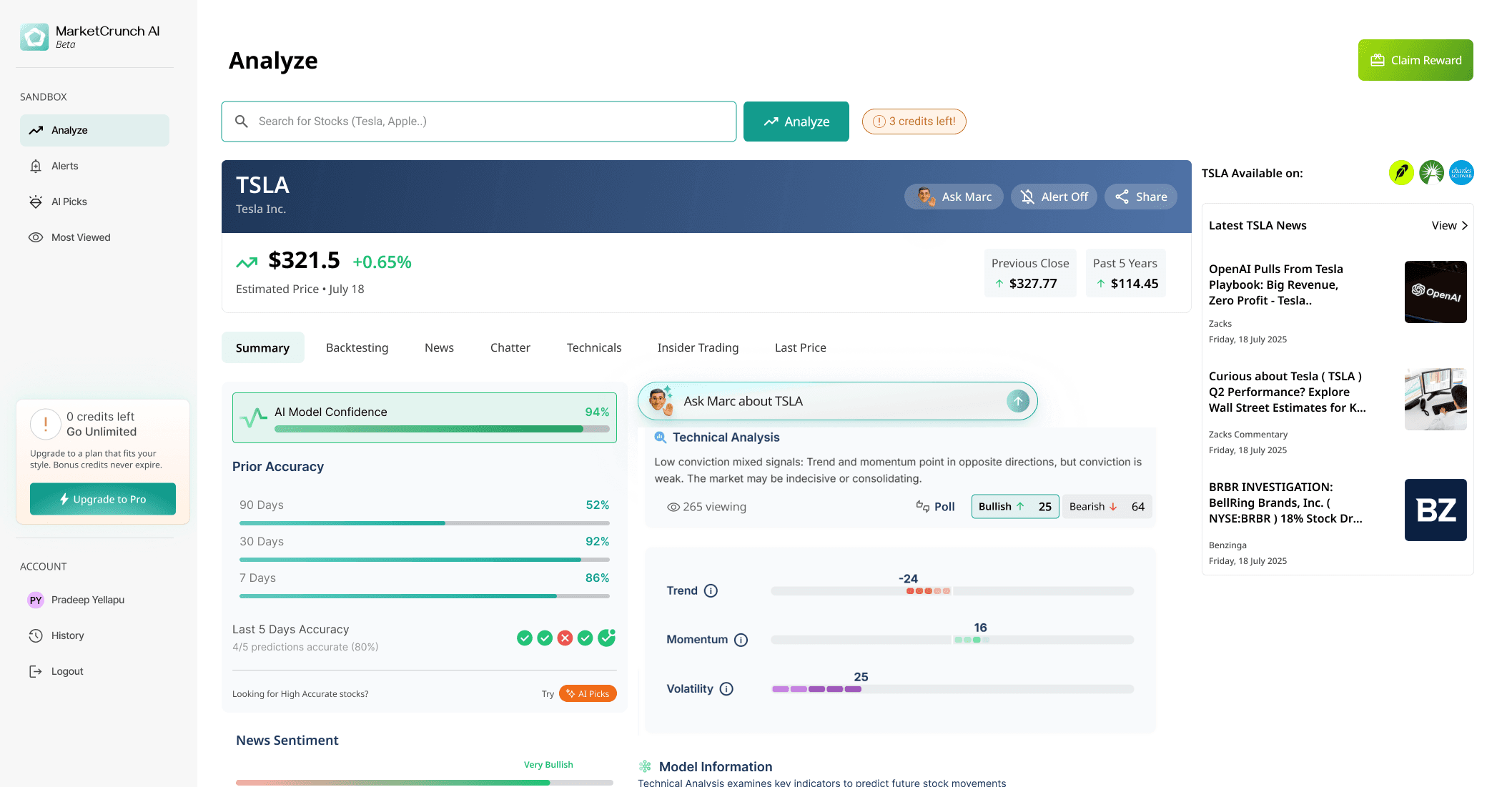The image size is (1512, 787).
Task: Open the Alerts bell in the sidebar
Action: click(66, 166)
